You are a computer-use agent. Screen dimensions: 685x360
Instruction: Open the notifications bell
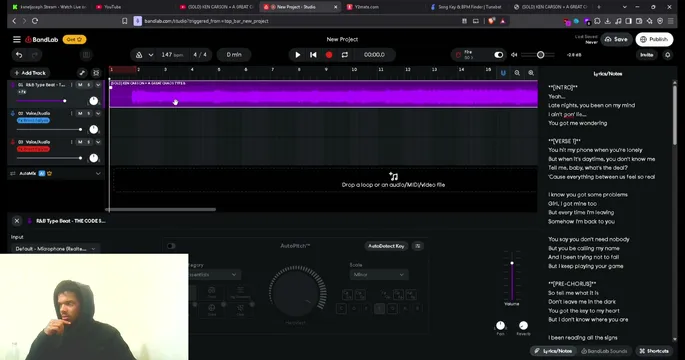[668, 55]
